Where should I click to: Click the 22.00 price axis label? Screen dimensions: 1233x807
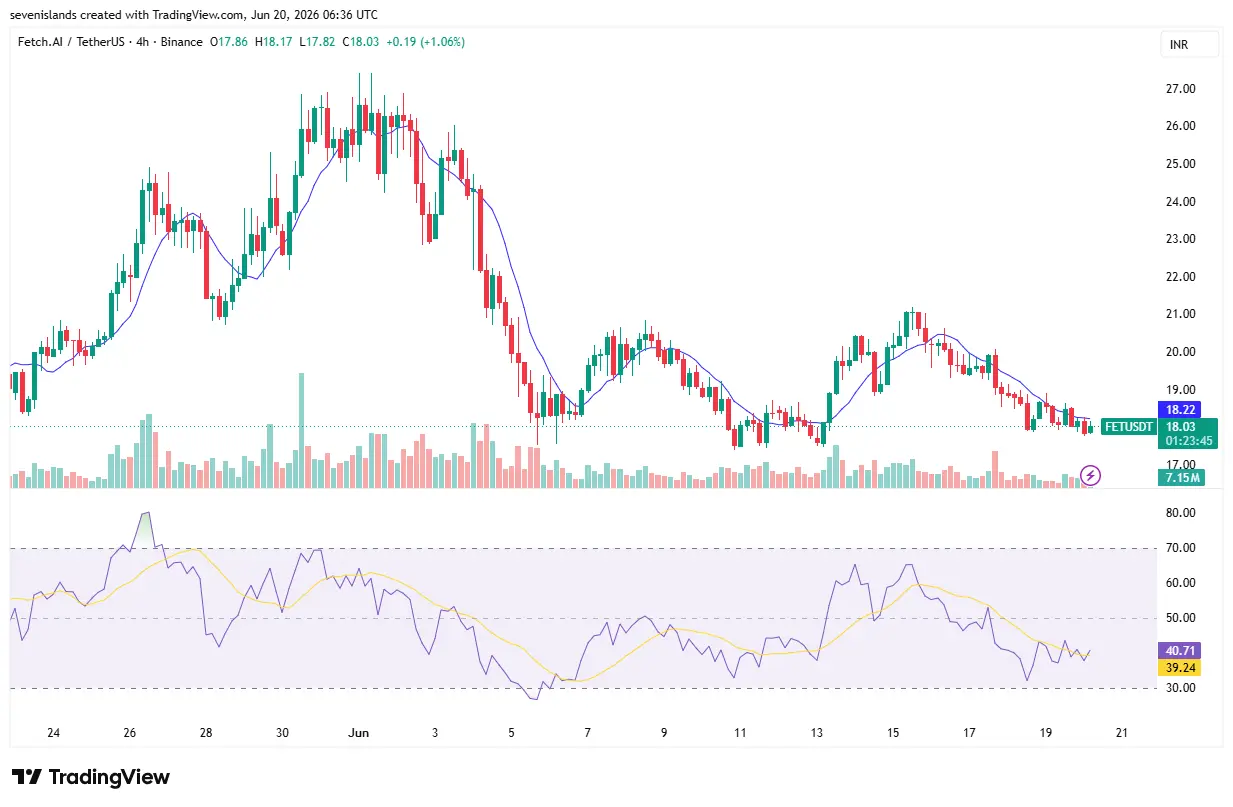(1181, 277)
